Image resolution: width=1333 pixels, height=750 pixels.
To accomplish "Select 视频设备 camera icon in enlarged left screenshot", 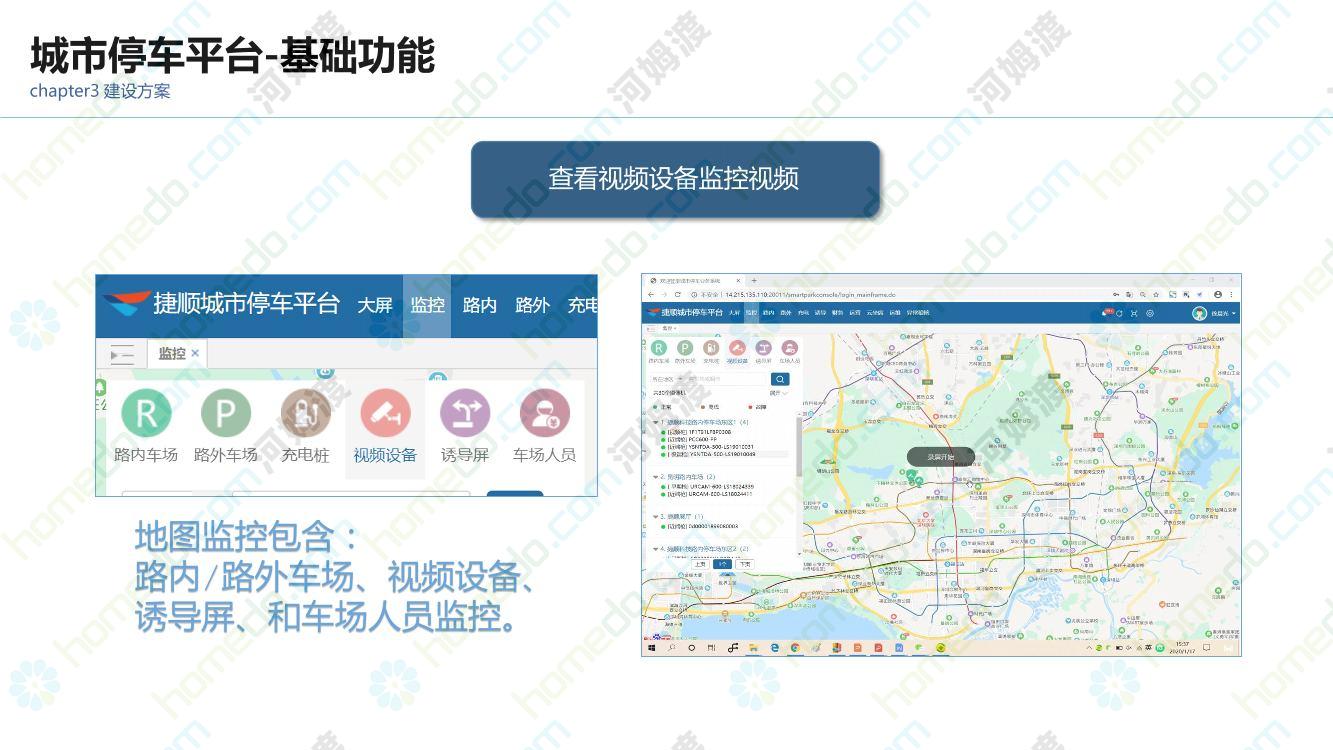I will pyautogui.click(x=385, y=412).
